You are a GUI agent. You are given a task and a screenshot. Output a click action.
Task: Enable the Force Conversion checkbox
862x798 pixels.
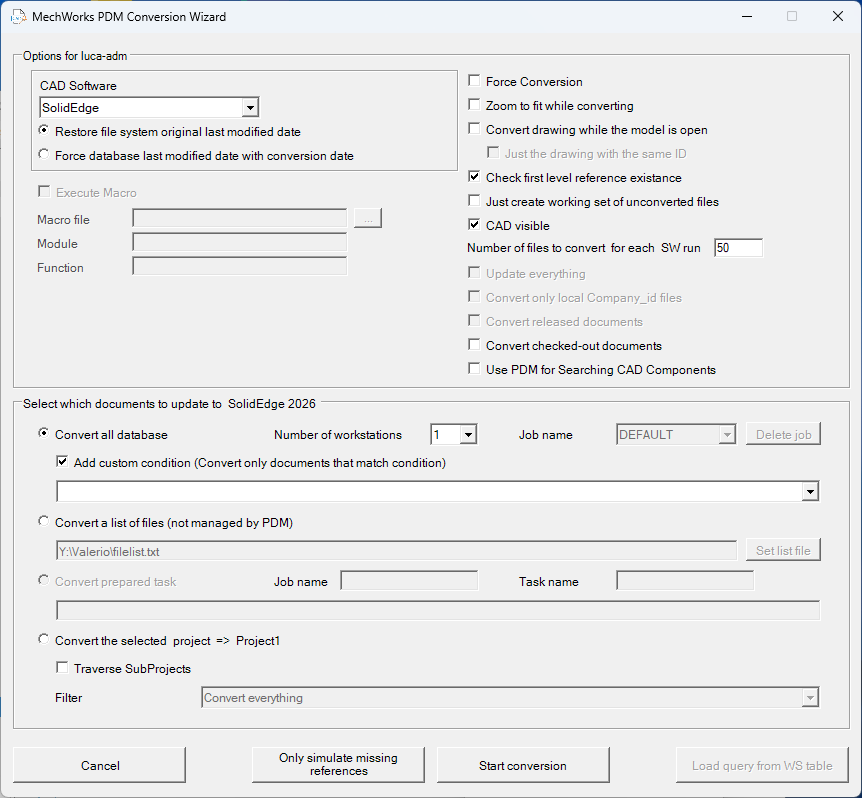point(474,81)
